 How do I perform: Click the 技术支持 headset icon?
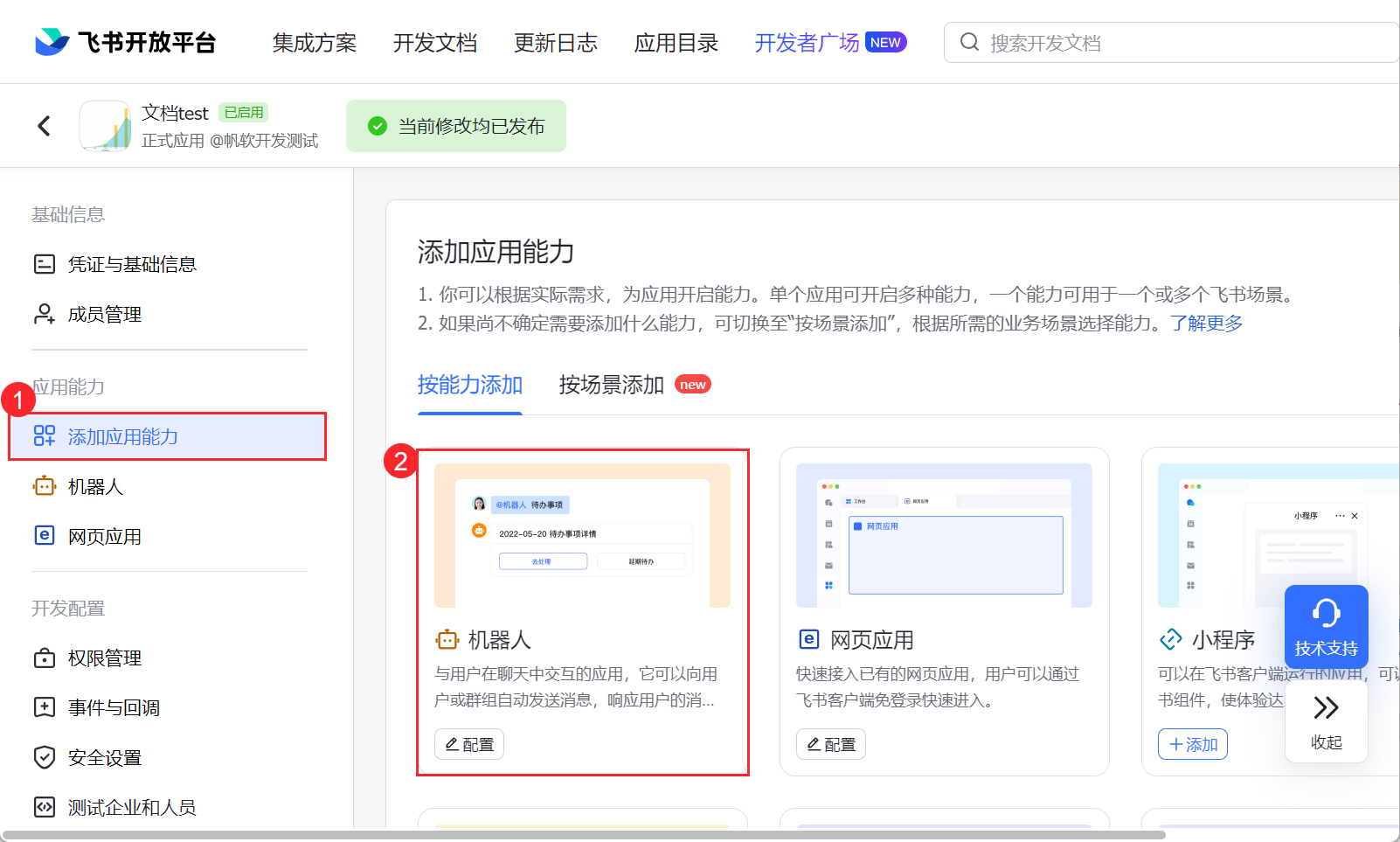[1326, 613]
